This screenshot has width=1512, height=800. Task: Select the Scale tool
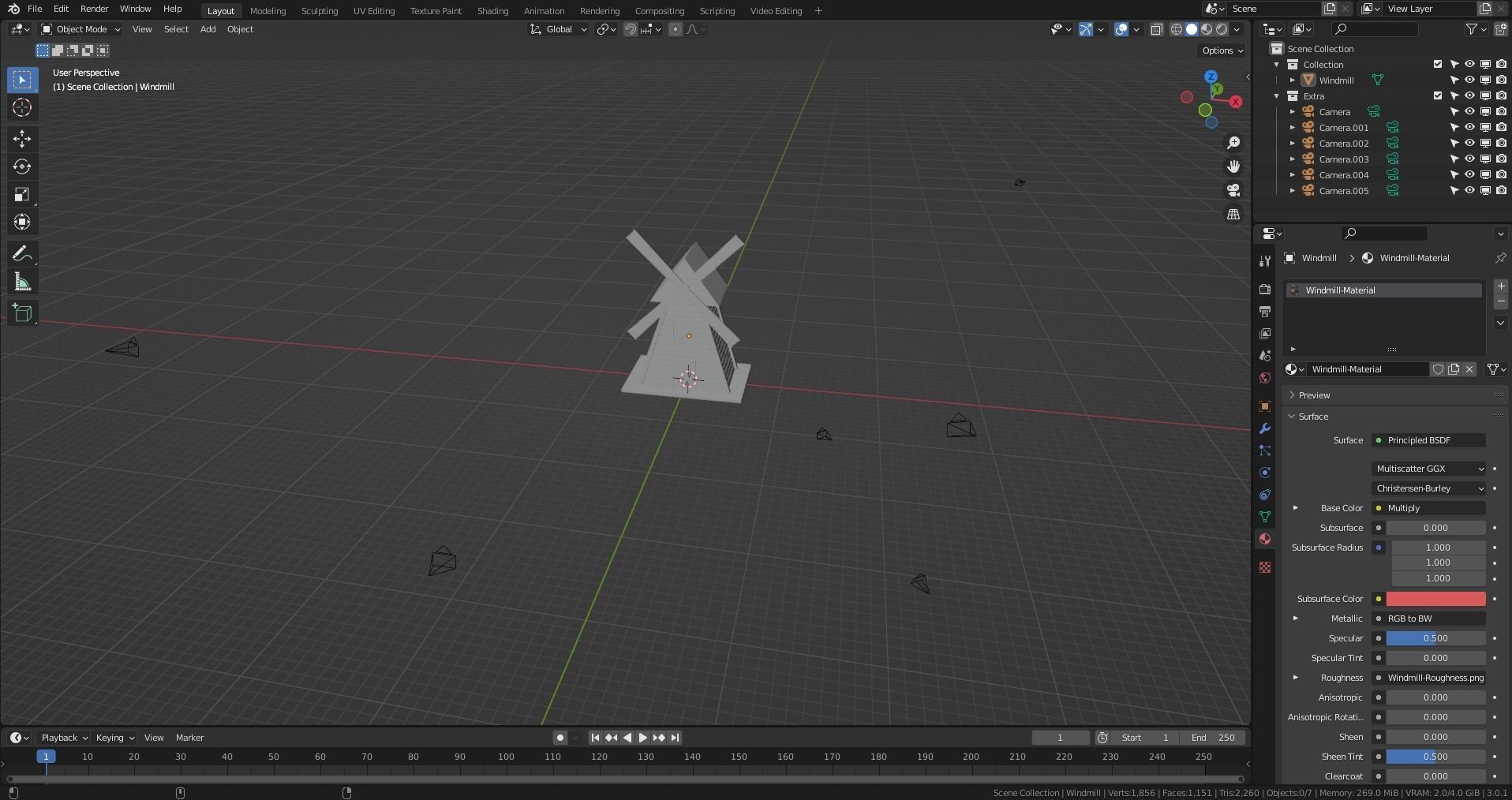click(x=22, y=194)
